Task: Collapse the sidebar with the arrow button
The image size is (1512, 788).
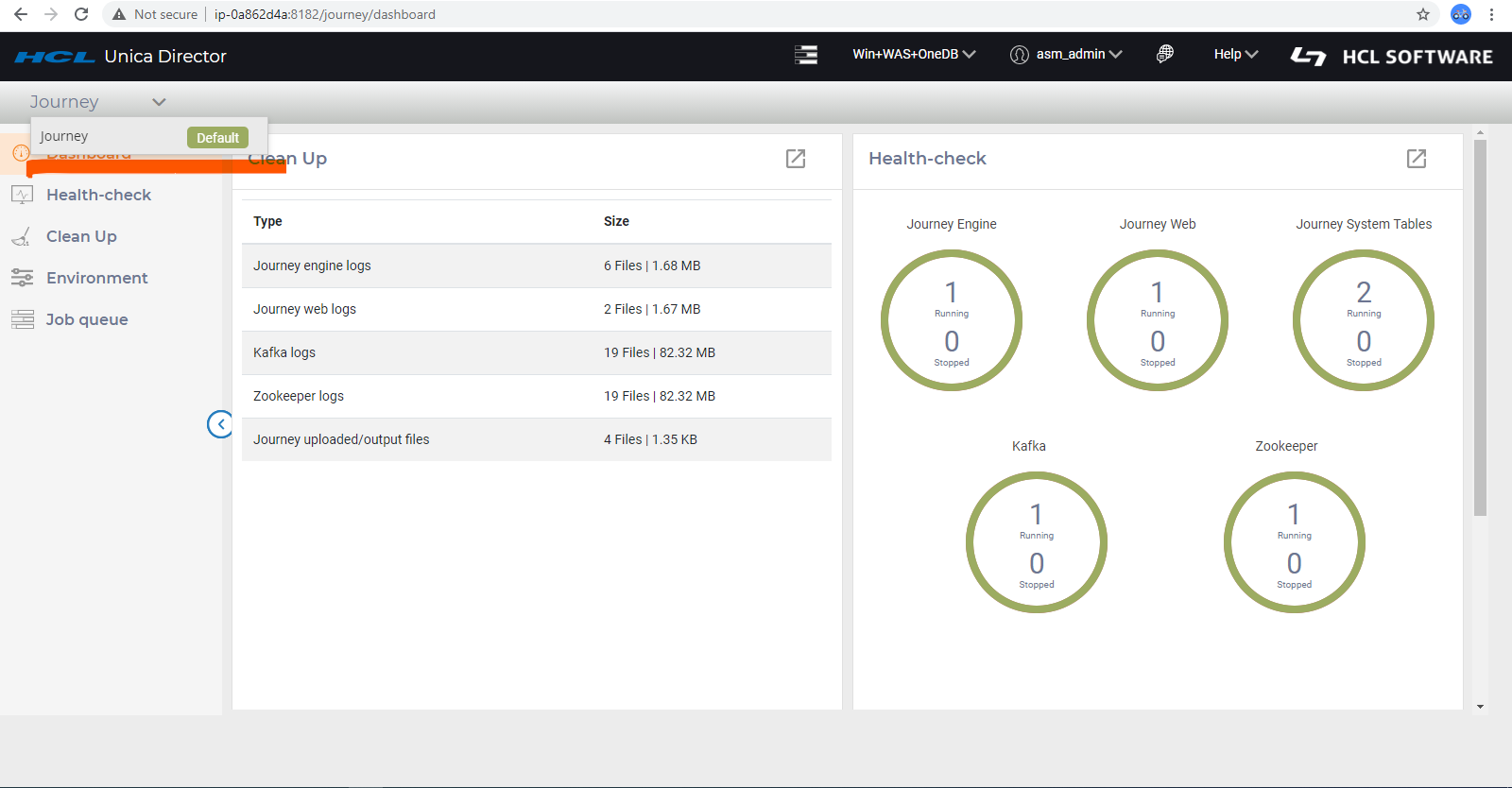Action: 220,424
